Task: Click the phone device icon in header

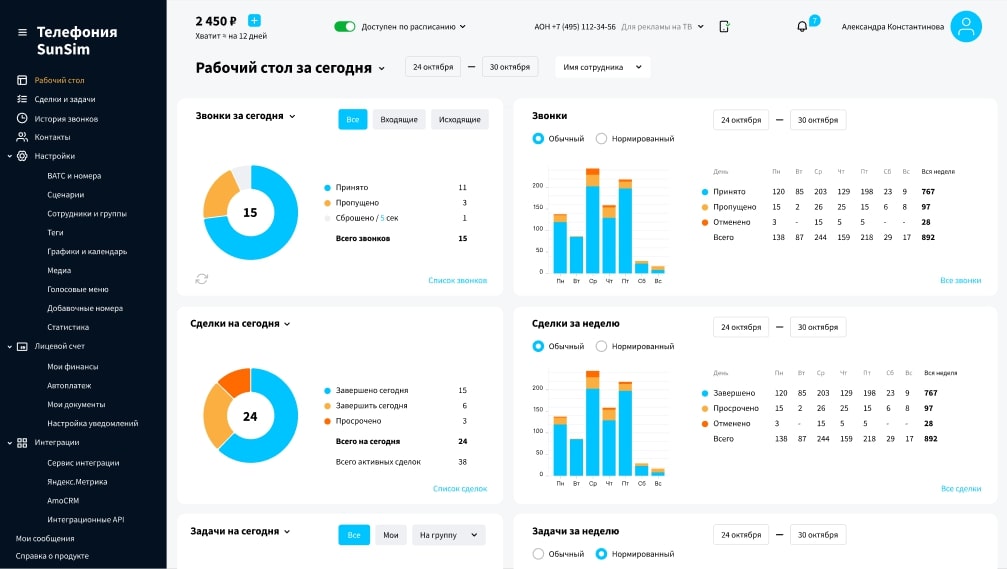Action: [724, 27]
